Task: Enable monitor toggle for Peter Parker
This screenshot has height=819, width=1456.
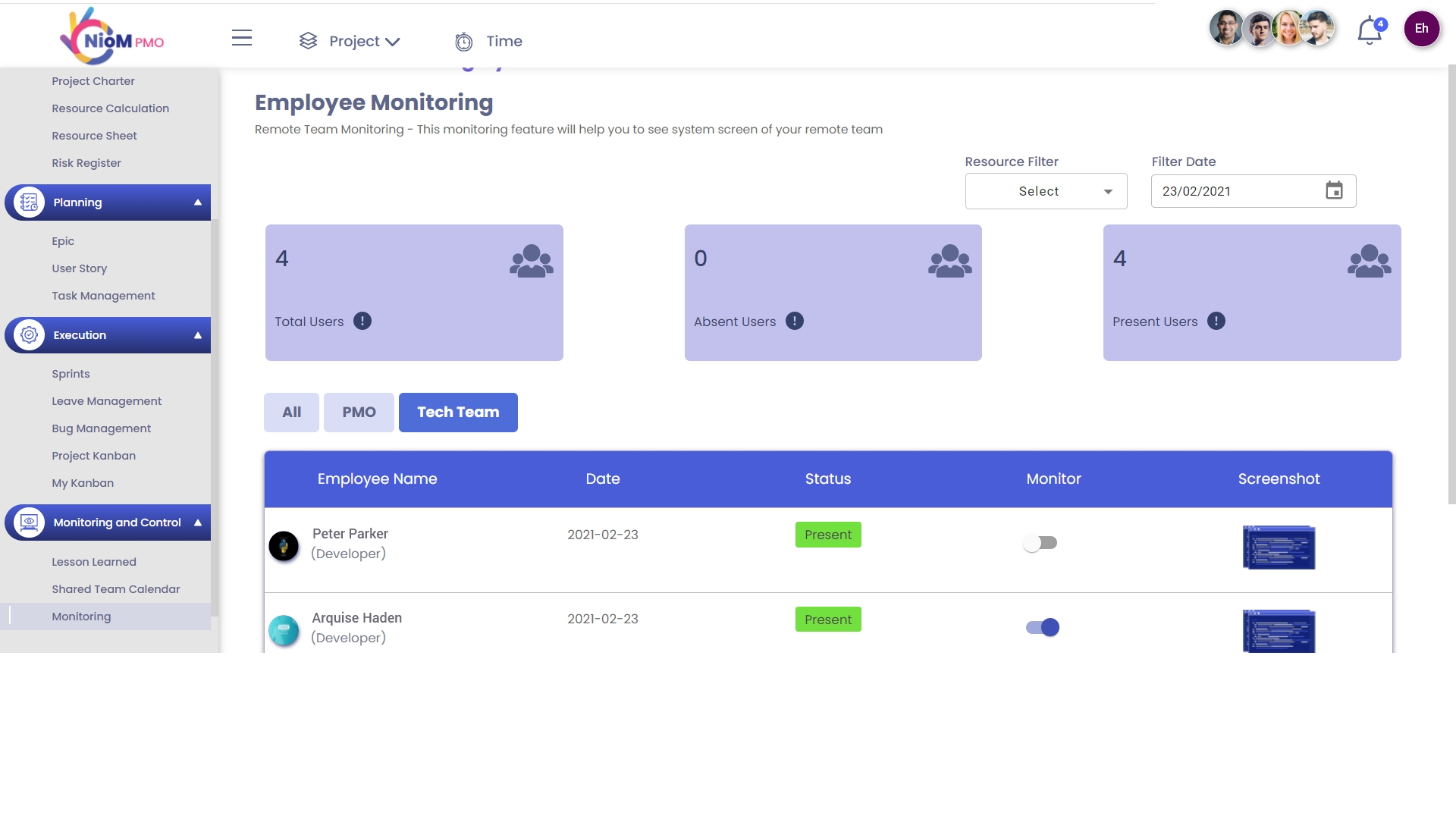Action: pos(1040,543)
